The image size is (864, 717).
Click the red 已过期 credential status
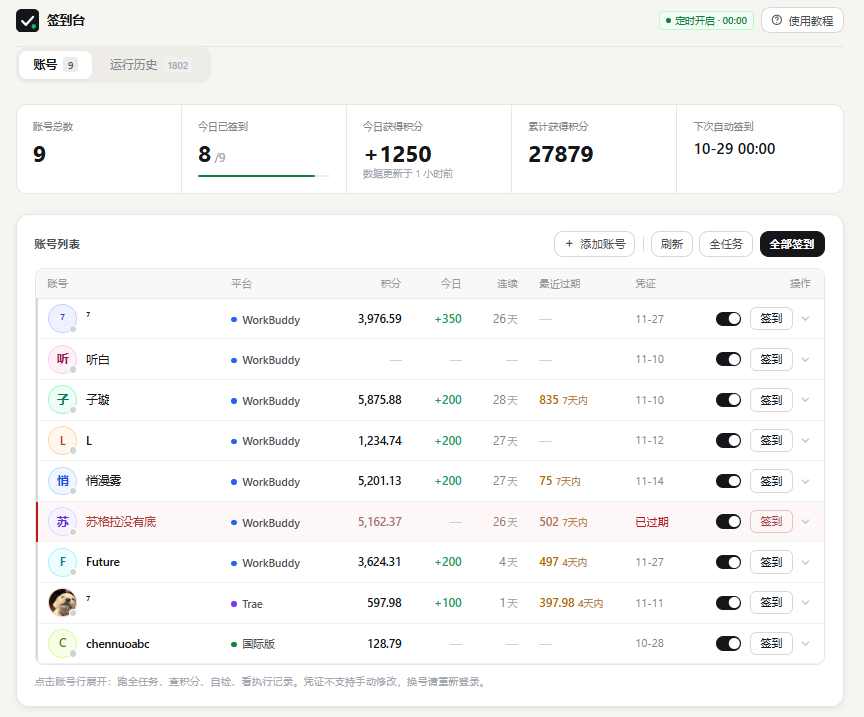652,522
